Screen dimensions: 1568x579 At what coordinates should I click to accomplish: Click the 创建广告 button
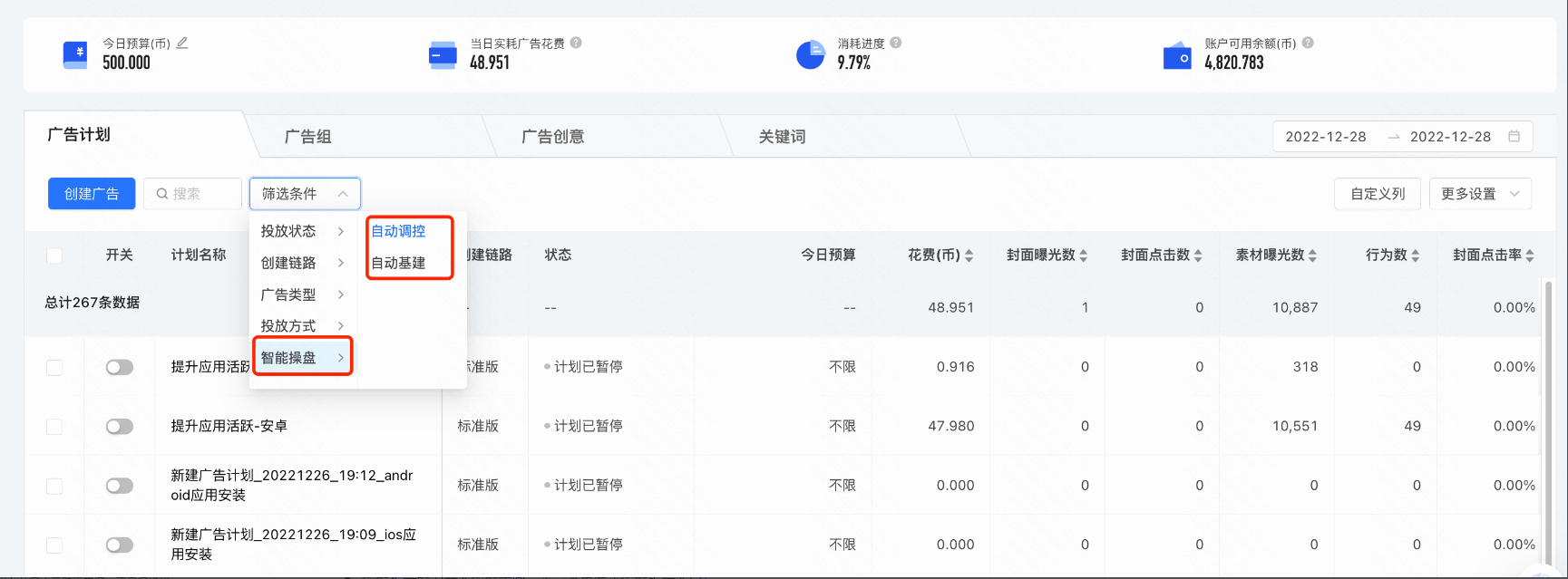(x=92, y=194)
